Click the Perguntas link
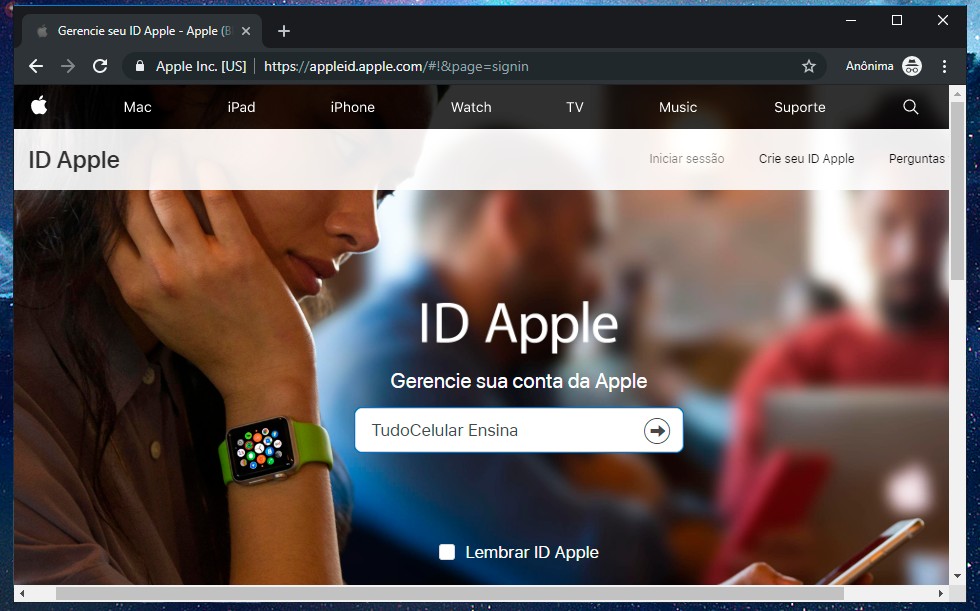The width and height of the screenshot is (980, 611). tap(917, 159)
